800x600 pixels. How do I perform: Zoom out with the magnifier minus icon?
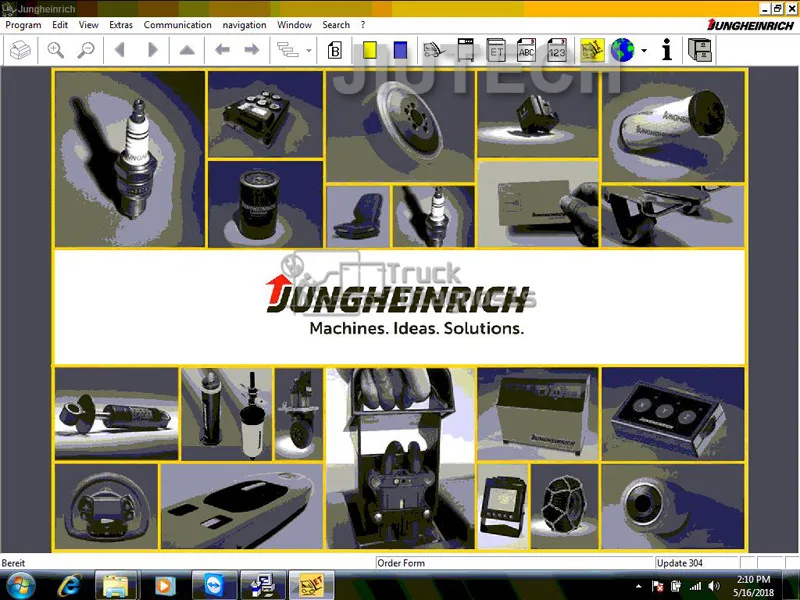click(86, 50)
